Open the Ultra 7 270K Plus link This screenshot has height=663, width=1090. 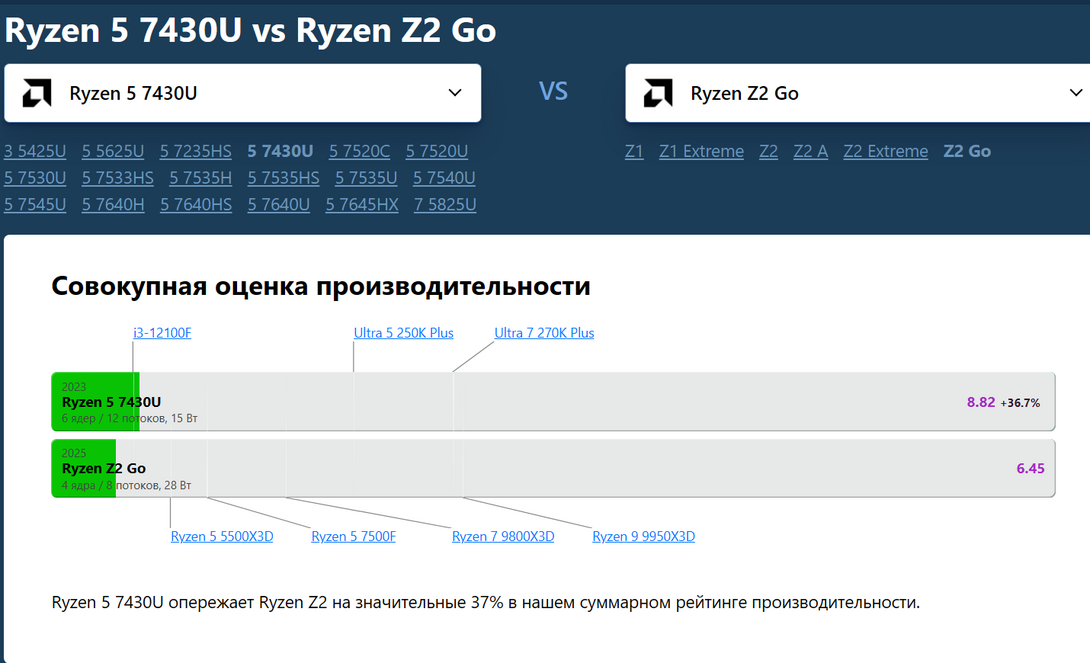(x=544, y=333)
